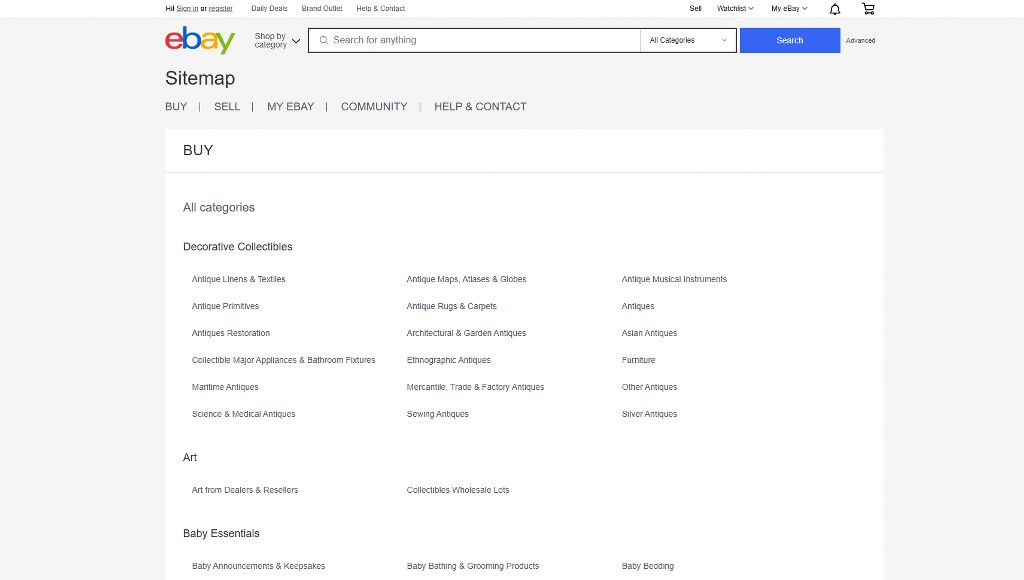Open Art from Dealers & Resellers
The width and height of the screenshot is (1024, 580).
[x=245, y=490]
